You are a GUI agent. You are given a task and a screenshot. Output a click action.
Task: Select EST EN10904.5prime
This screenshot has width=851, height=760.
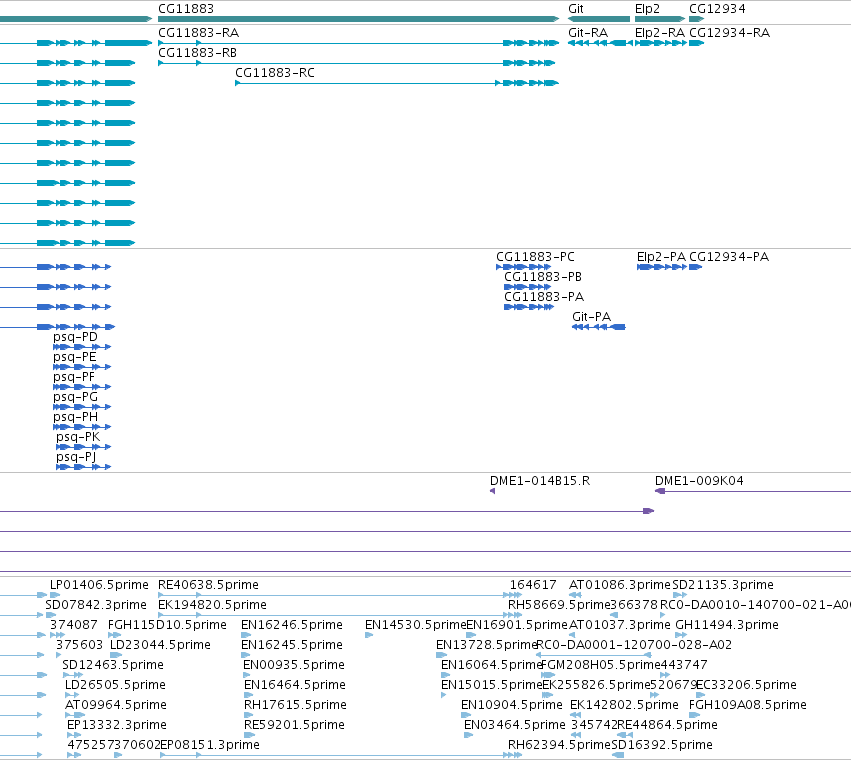(511, 706)
